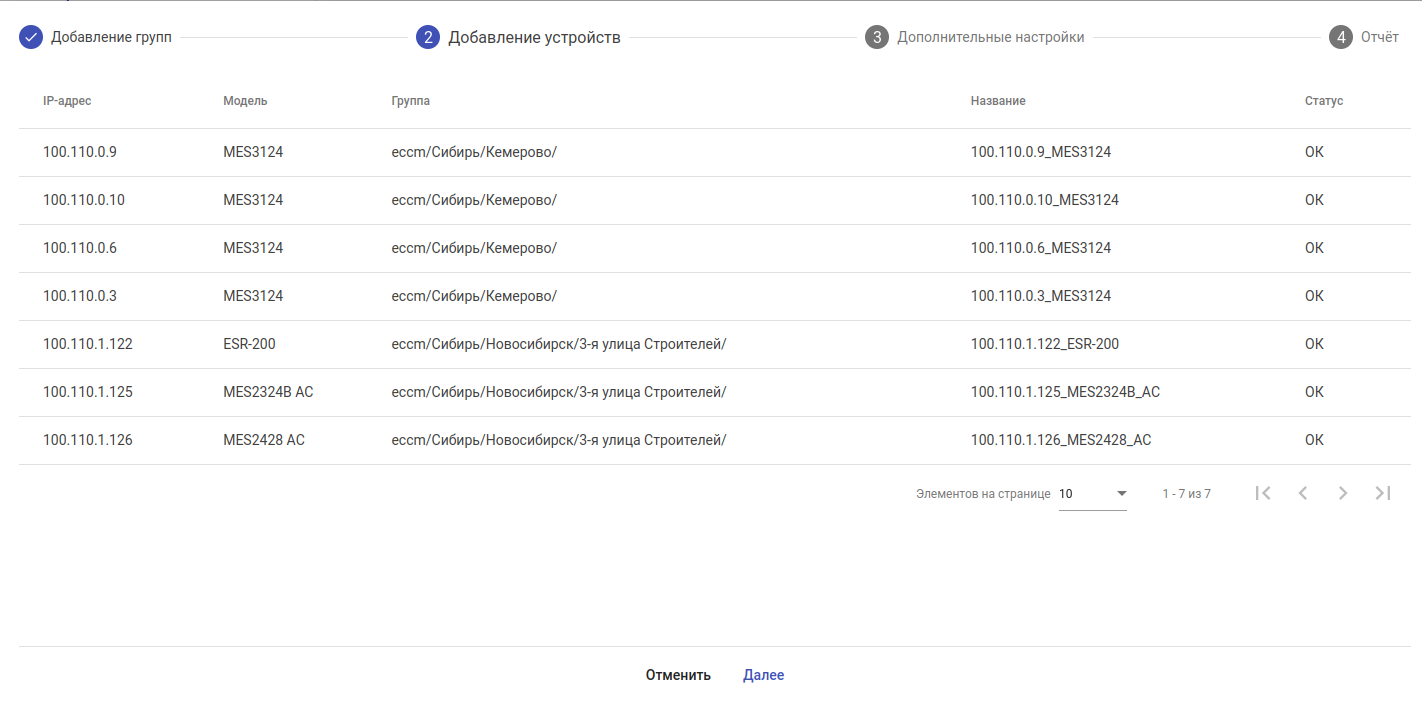Click the Группа column header
1422x720 pixels.
410,101
